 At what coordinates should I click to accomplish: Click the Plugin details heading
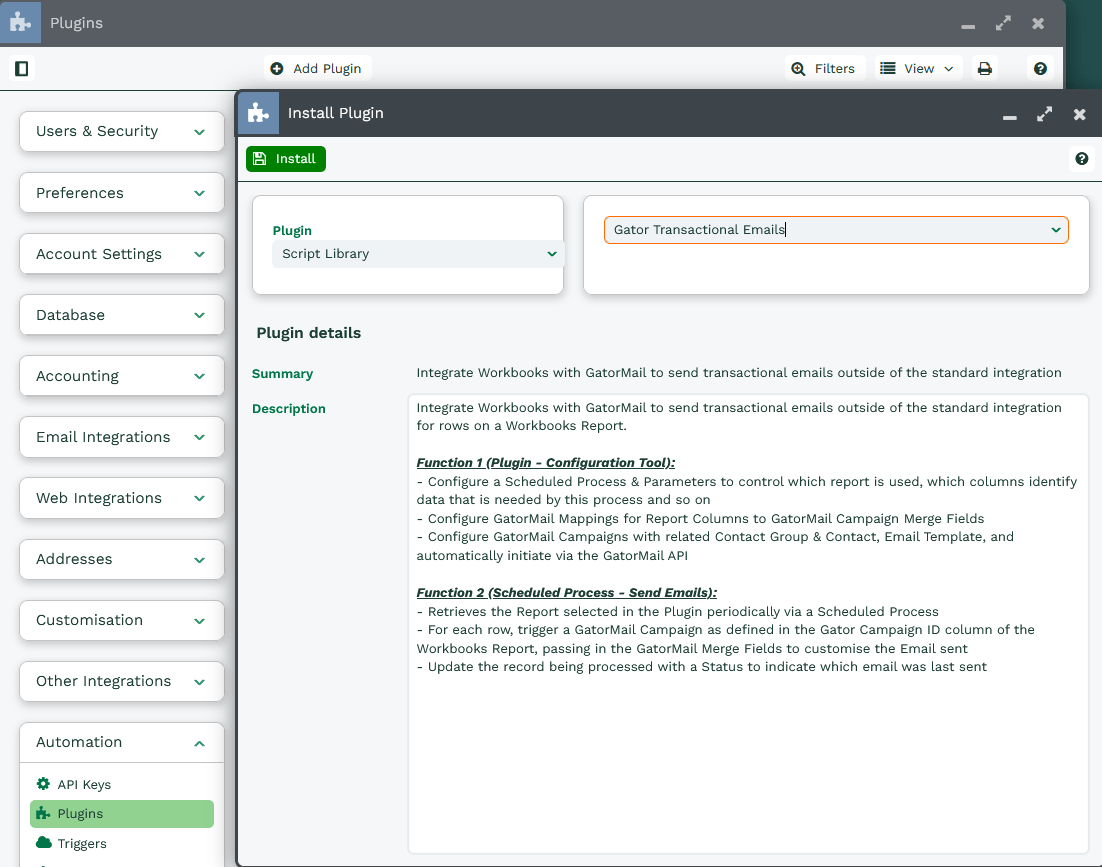pos(309,333)
